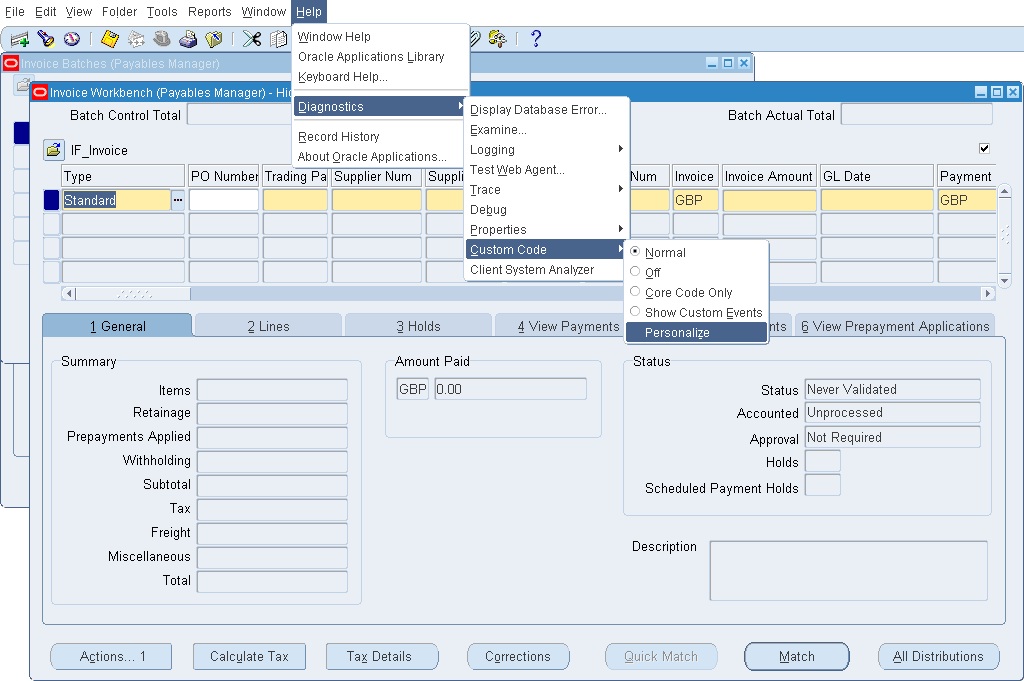Click the Folder Tools toolbar icon
Image resolution: width=1024 pixels, height=681 pixels.
[498, 39]
